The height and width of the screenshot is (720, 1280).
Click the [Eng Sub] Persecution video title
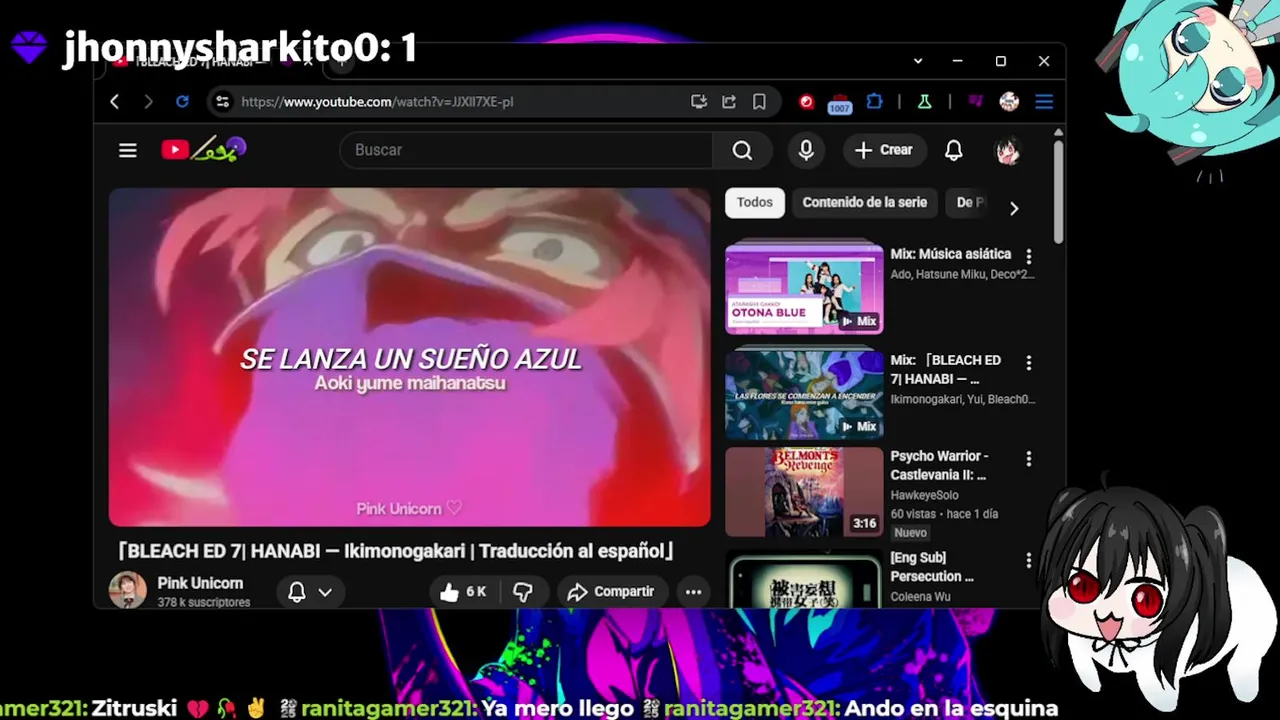click(x=932, y=567)
